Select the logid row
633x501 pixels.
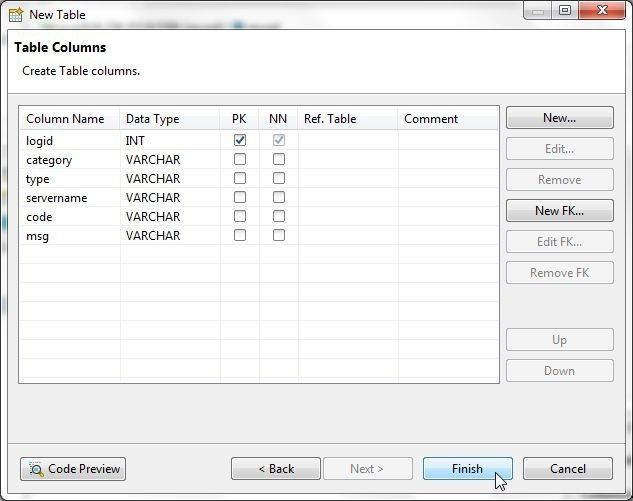(258, 140)
